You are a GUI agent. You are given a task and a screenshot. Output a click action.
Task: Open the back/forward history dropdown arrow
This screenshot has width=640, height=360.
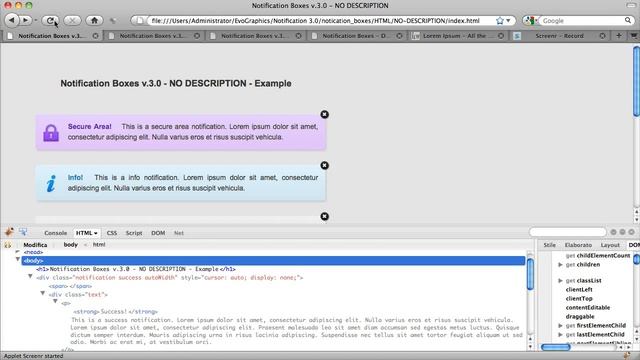tap(36, 20)
